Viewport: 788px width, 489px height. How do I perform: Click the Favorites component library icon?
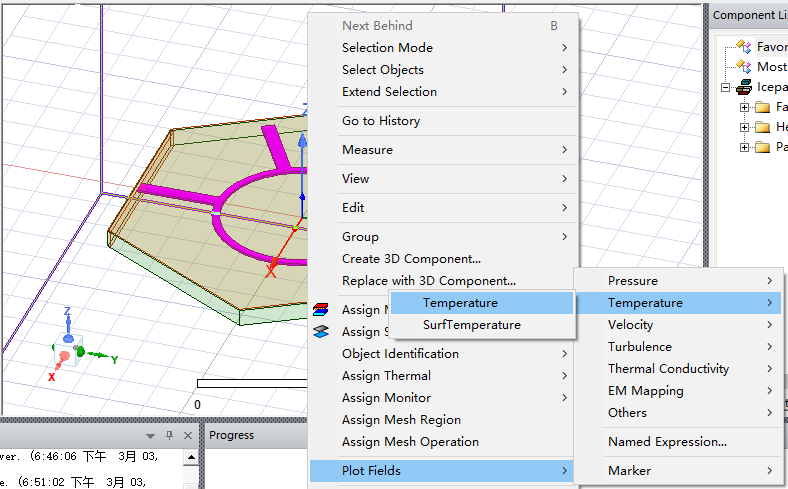click(x=743, y=46)
